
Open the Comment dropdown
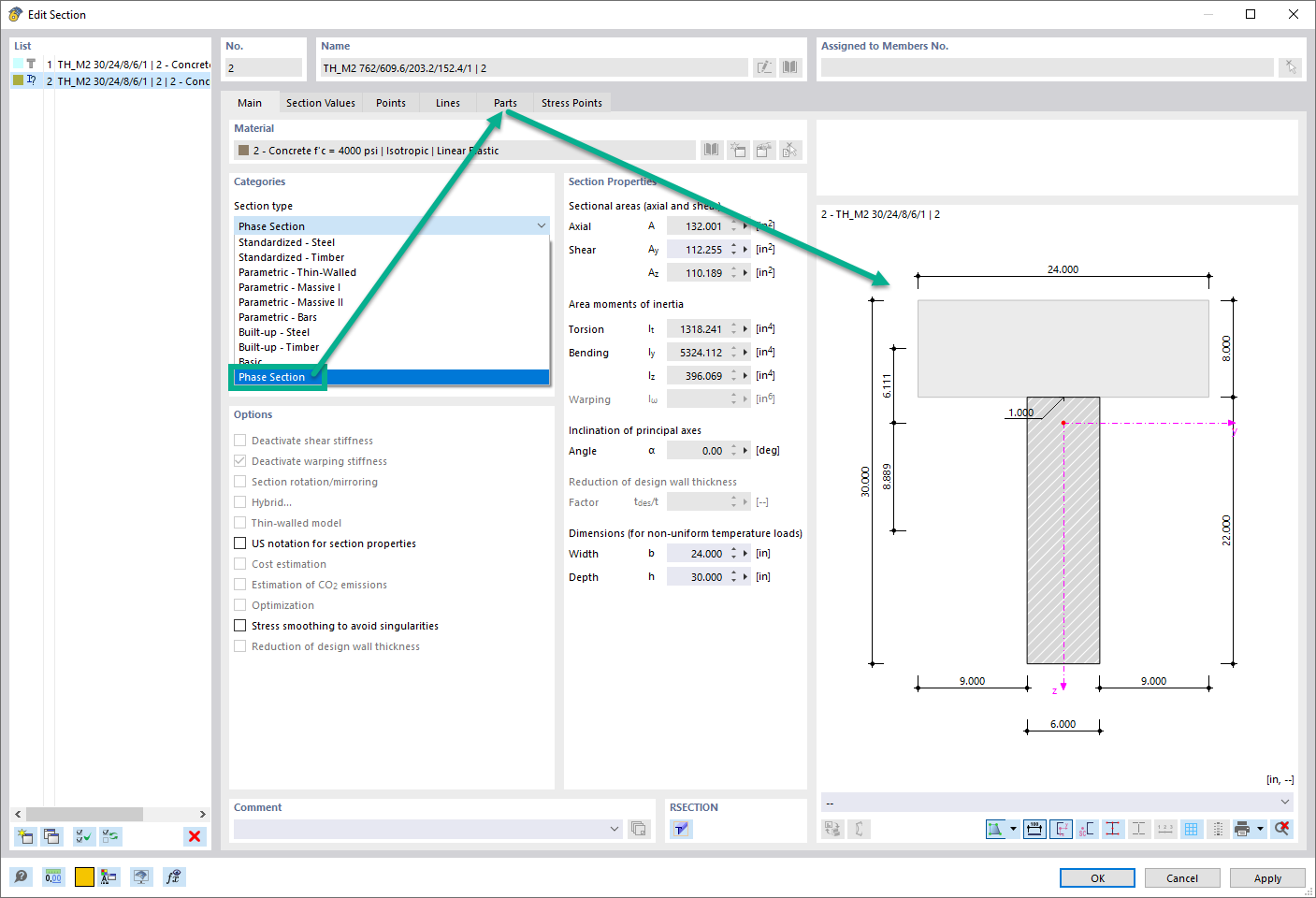click(x=615, y=828)
